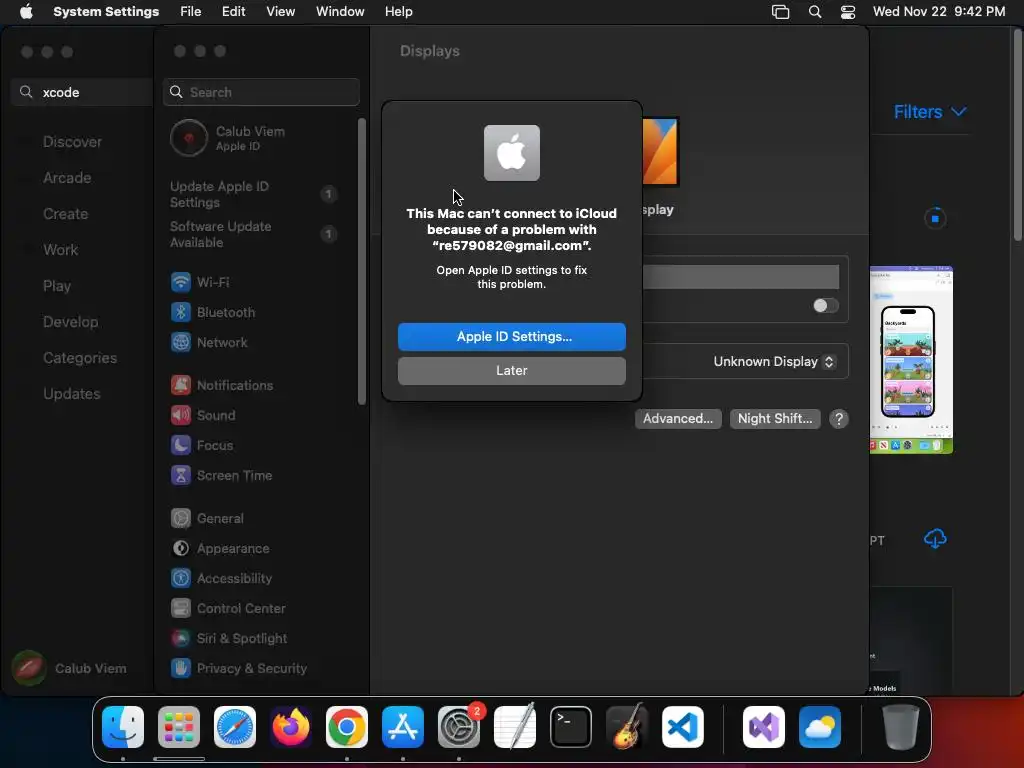Open the Help menu

pos(398,12)
